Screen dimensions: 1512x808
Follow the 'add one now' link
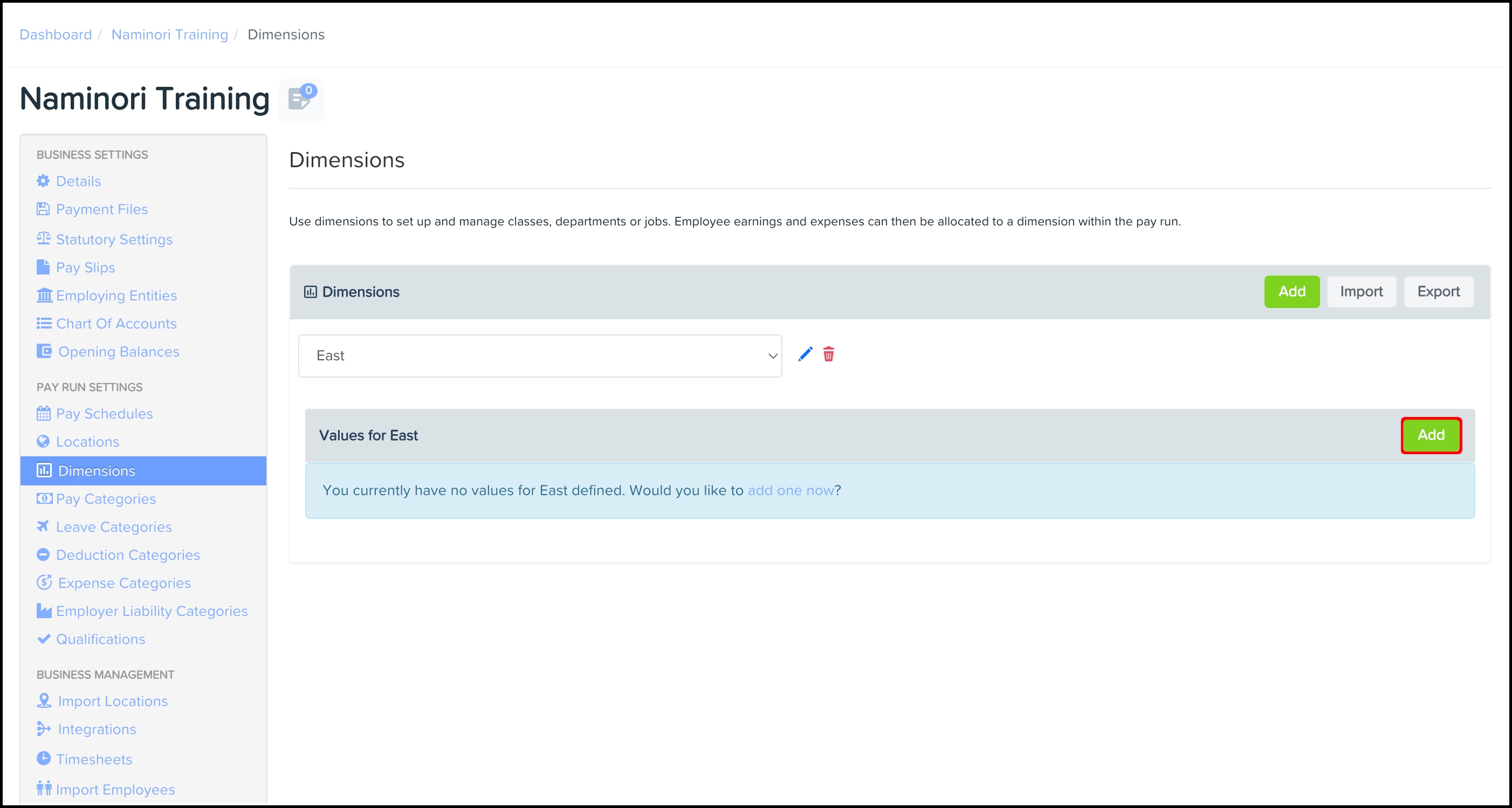click(x=790, y=490)
